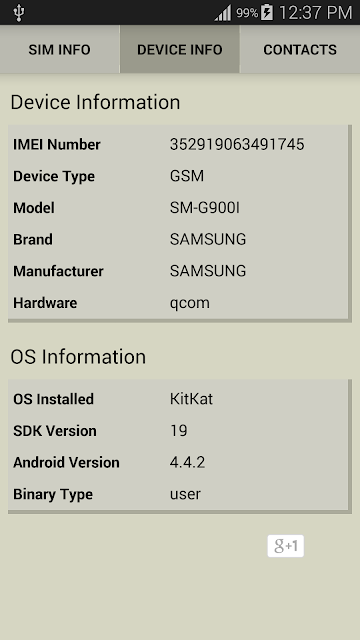Tap the OS Information heading

point(78,357)
